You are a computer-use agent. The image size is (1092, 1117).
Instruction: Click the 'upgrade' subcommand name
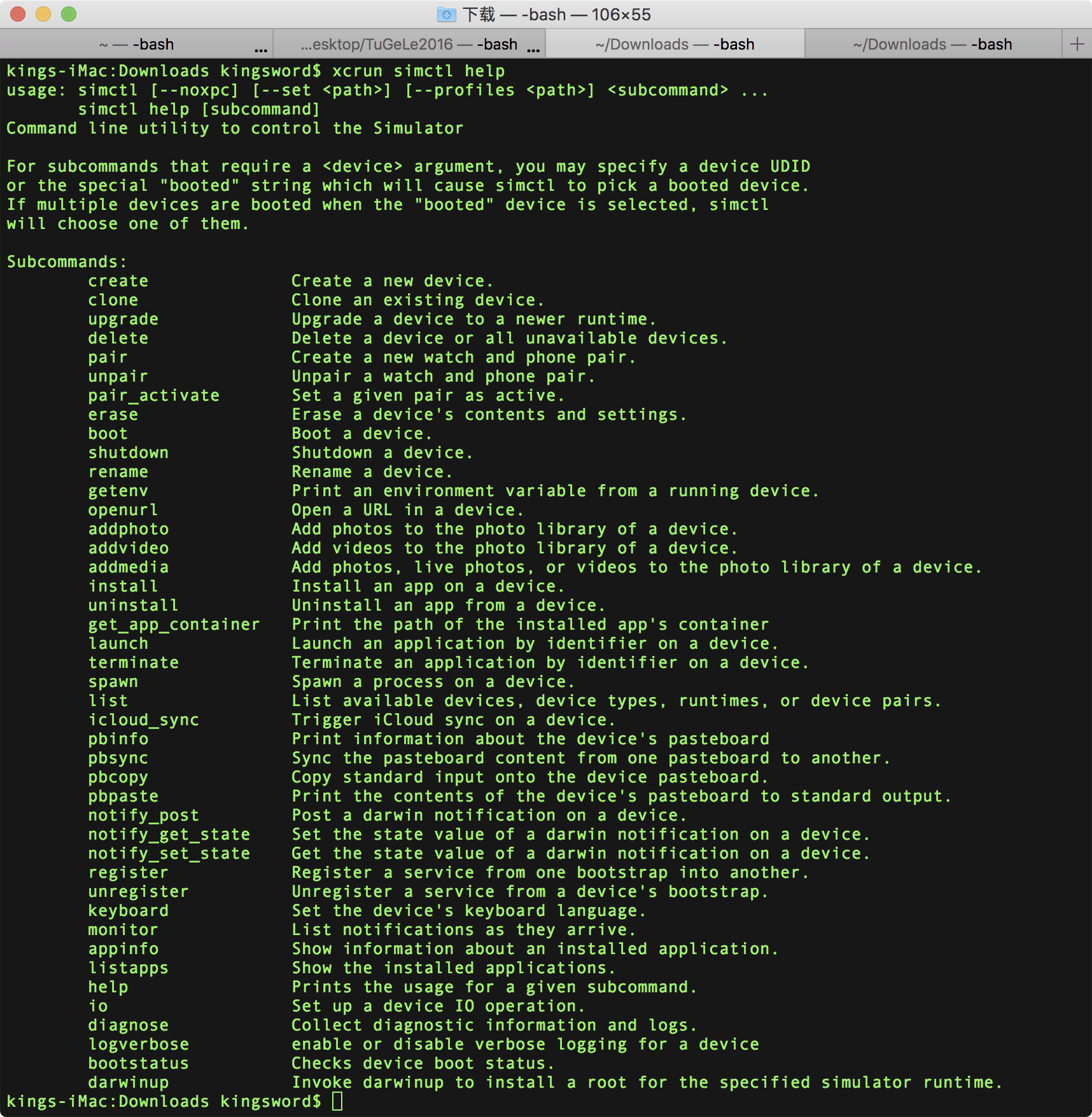[x=123, y=319]
